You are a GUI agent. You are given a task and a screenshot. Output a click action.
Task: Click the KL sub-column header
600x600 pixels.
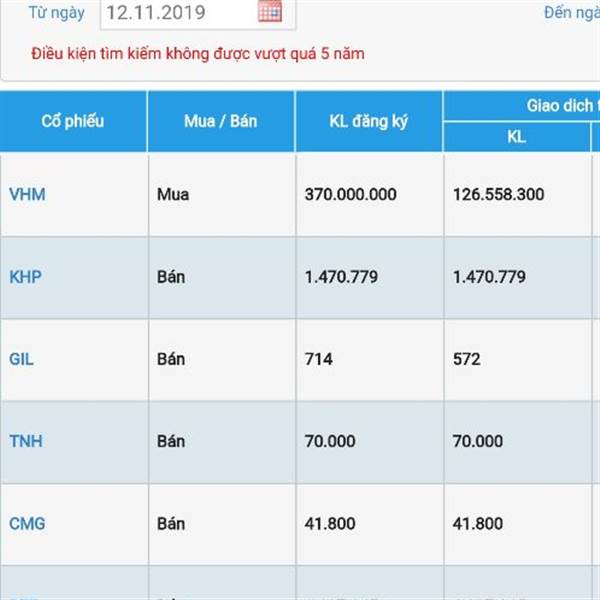(517, 137)
